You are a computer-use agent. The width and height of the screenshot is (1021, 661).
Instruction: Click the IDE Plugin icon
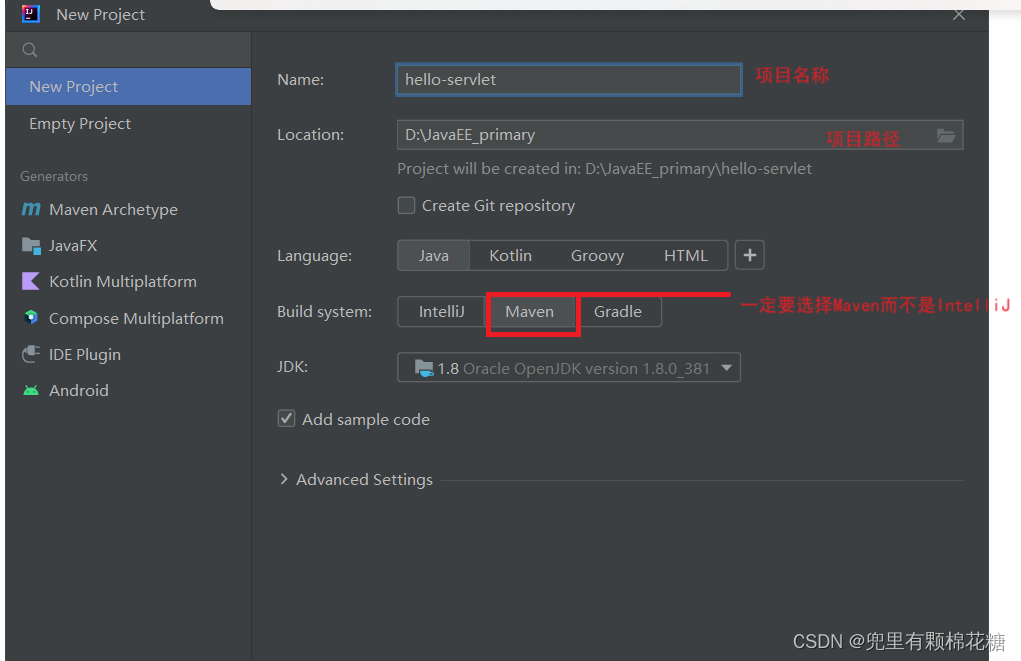pos(31,354)
